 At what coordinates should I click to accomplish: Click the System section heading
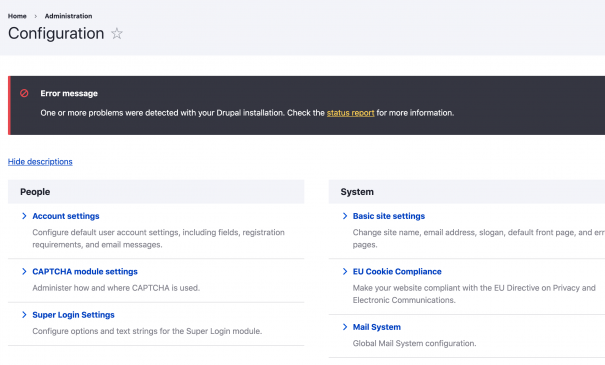(357, 192)
